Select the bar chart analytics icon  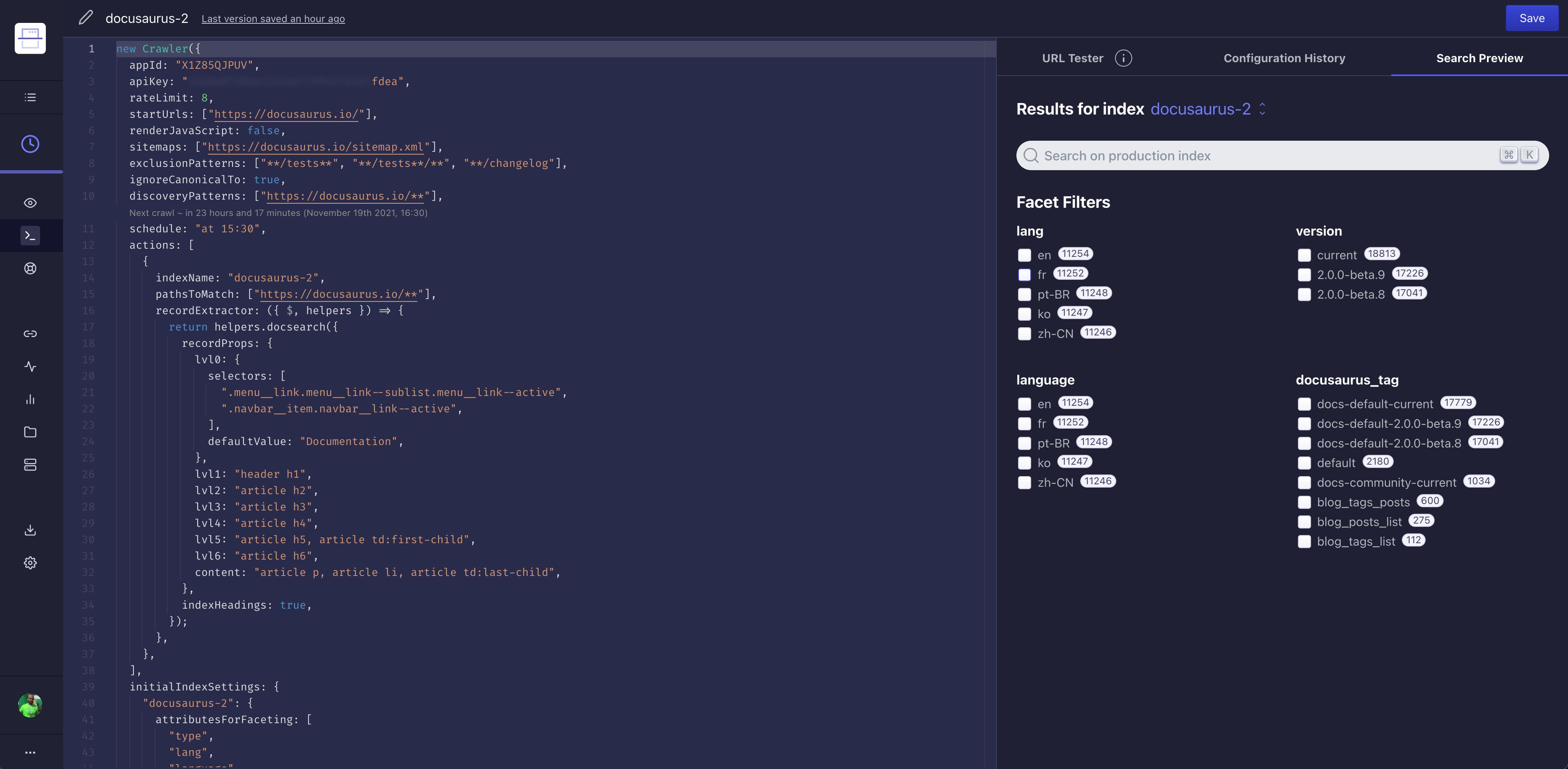pos(30,399)
